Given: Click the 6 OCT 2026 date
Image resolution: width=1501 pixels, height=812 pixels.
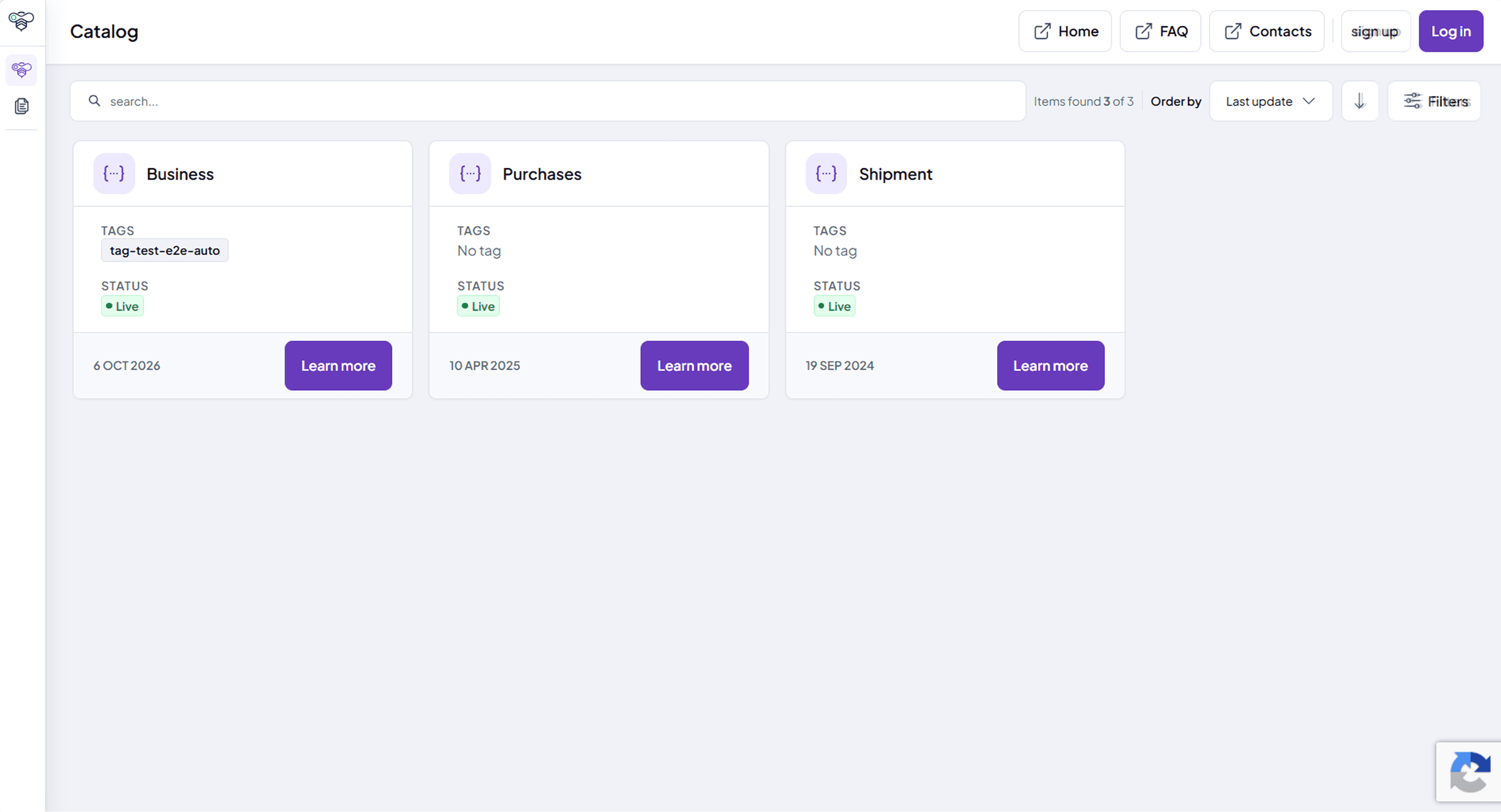Looking at the screenshot, I should click(126, 366).
